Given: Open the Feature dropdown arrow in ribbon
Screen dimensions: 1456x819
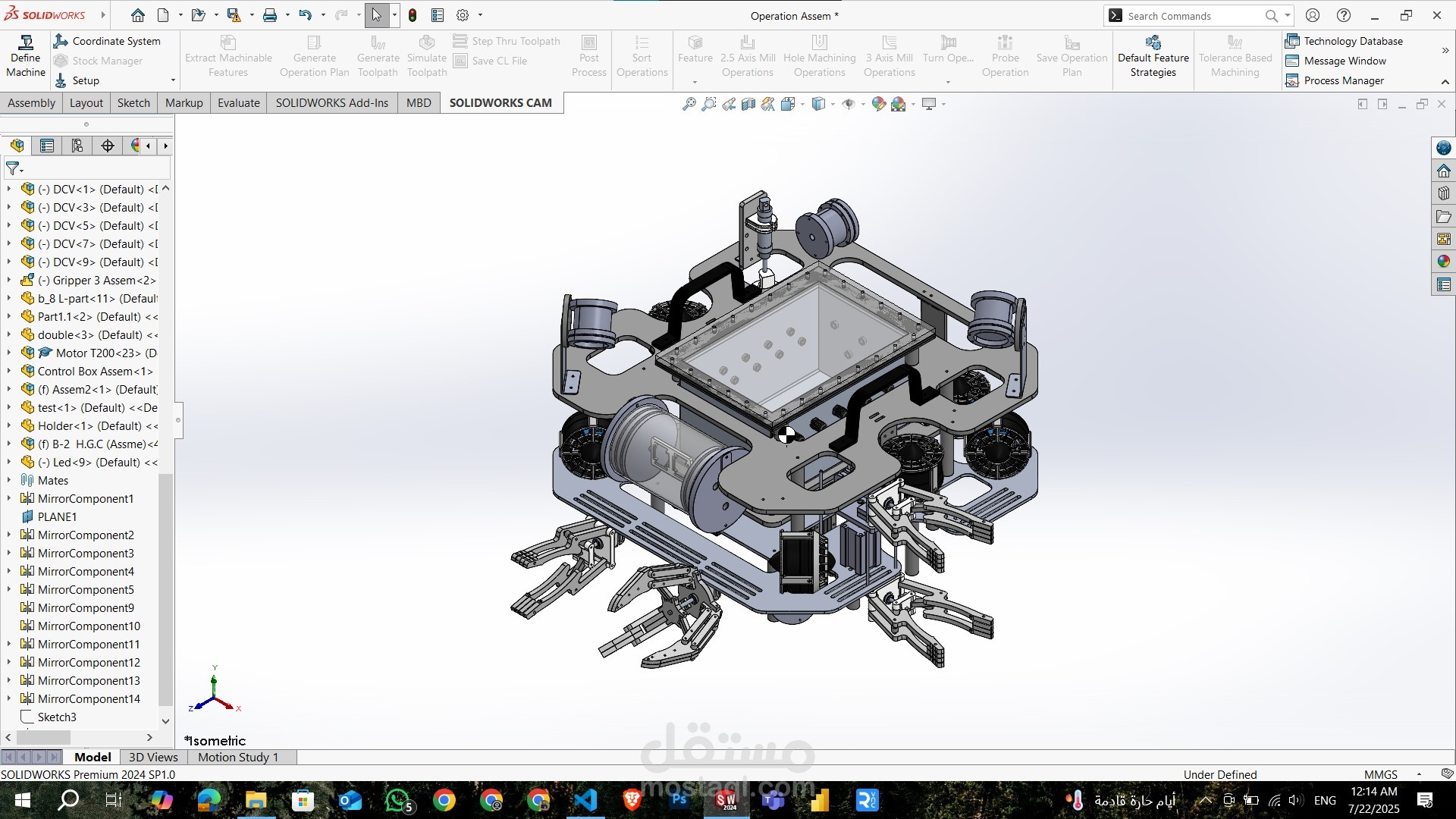Looking at the screenshot, I should coord(695,82).
